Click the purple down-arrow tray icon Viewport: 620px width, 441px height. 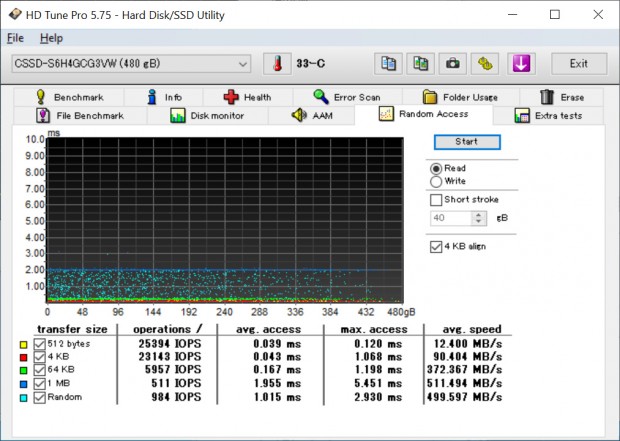[521, 64]
